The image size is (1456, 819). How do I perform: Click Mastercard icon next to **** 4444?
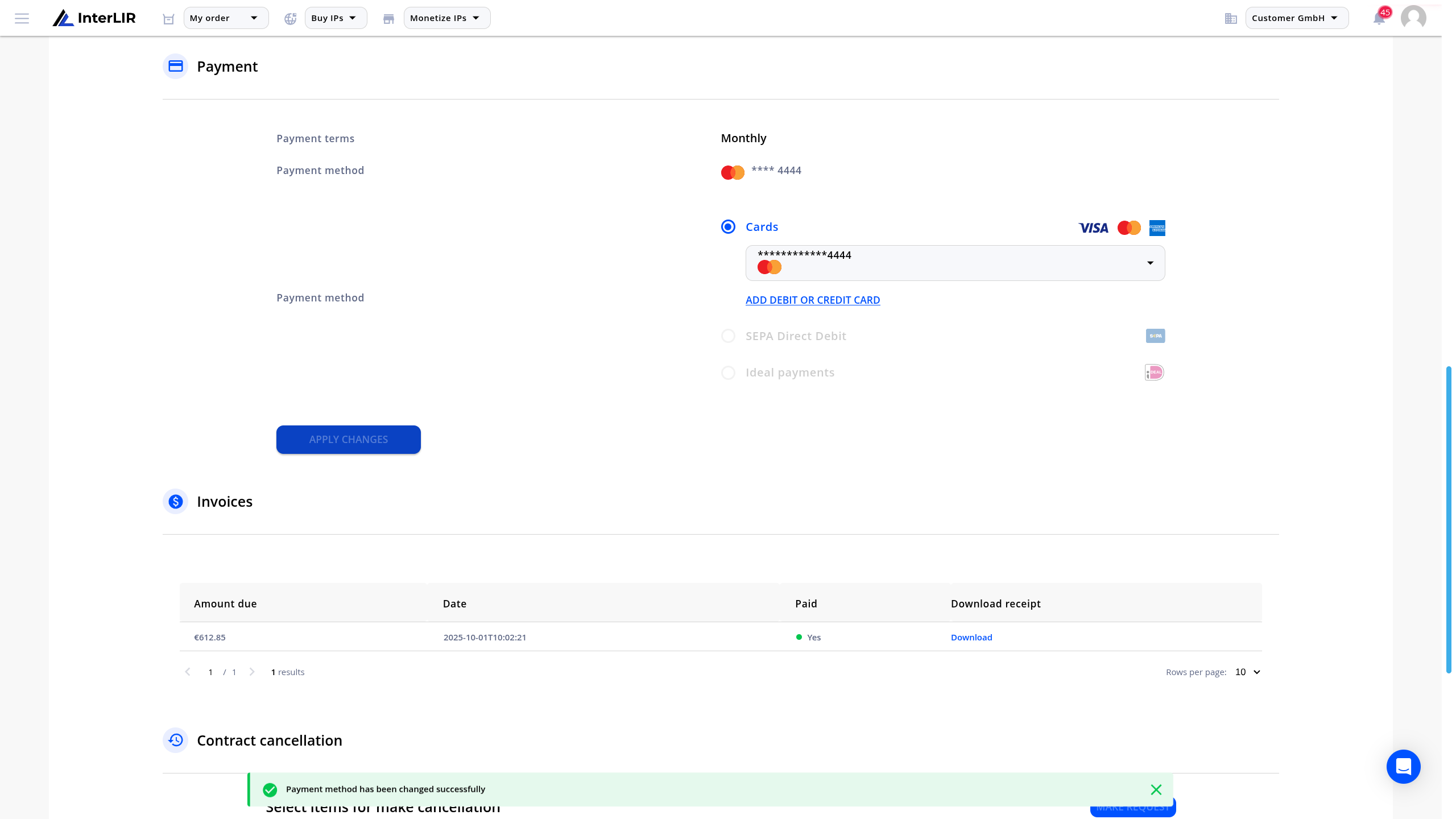click(733, 172)
